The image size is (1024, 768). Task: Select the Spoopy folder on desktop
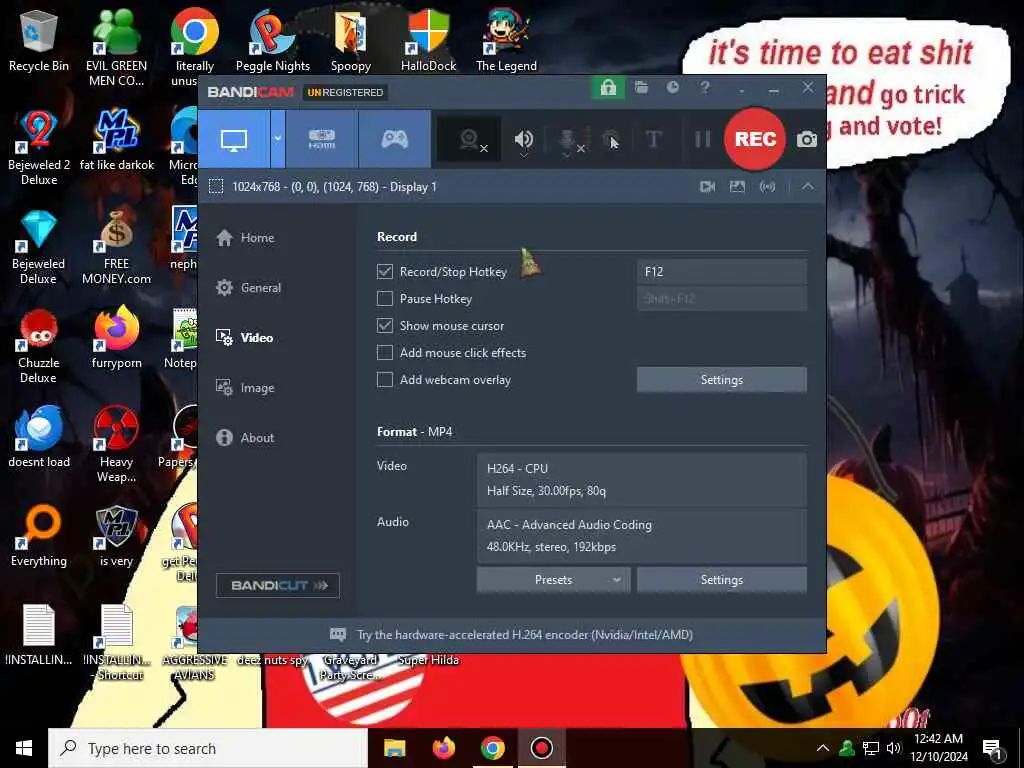pos(351,42)
